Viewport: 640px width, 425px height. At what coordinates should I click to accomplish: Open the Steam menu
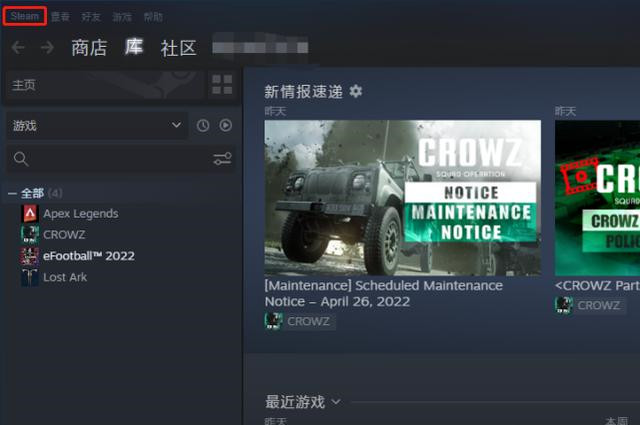(x=24, y=16)
